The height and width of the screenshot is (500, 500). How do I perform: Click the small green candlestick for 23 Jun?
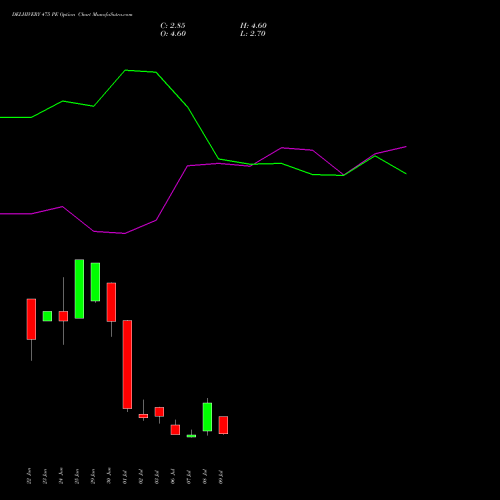tap(47, 316)
